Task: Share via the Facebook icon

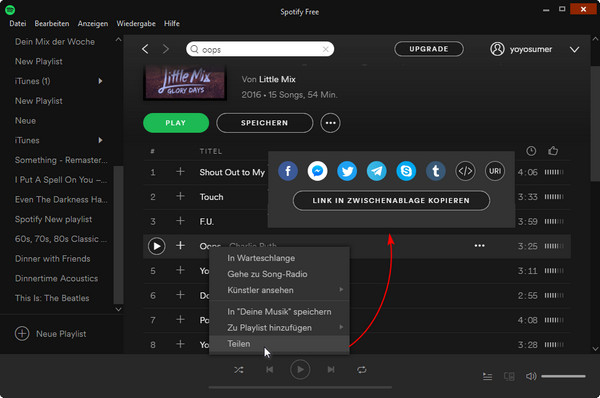Action: point(288,171)
